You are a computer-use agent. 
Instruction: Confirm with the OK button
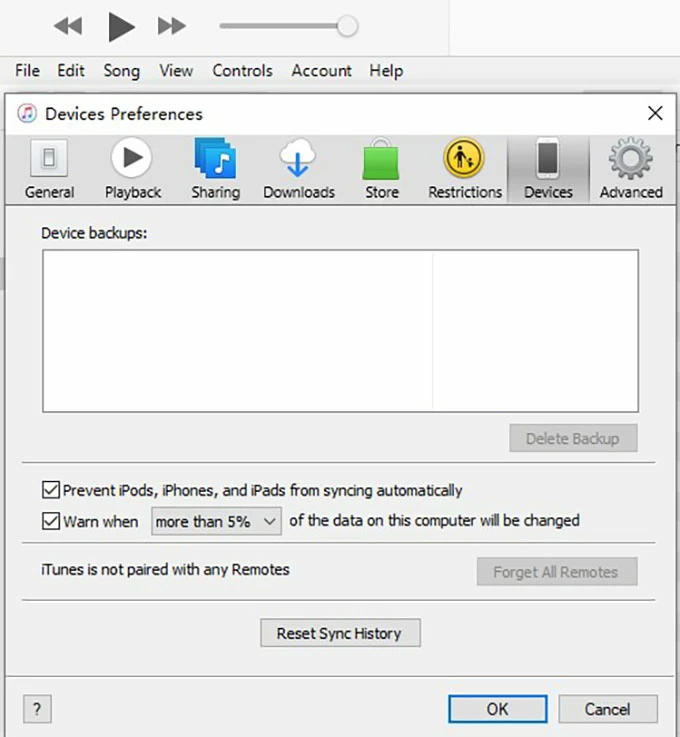click(497, 709)
